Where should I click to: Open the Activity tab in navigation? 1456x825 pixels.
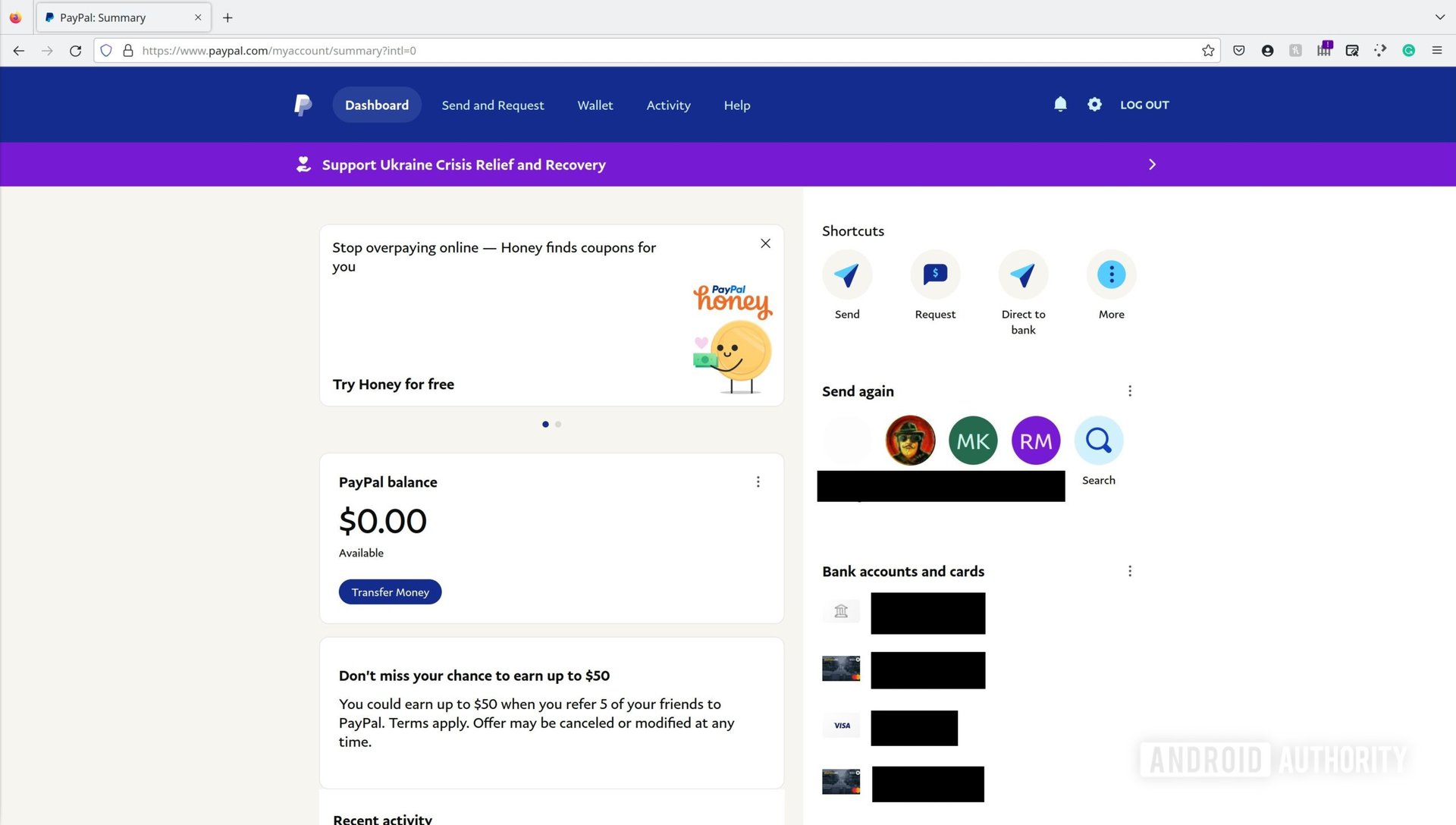[x=668, y=104]
